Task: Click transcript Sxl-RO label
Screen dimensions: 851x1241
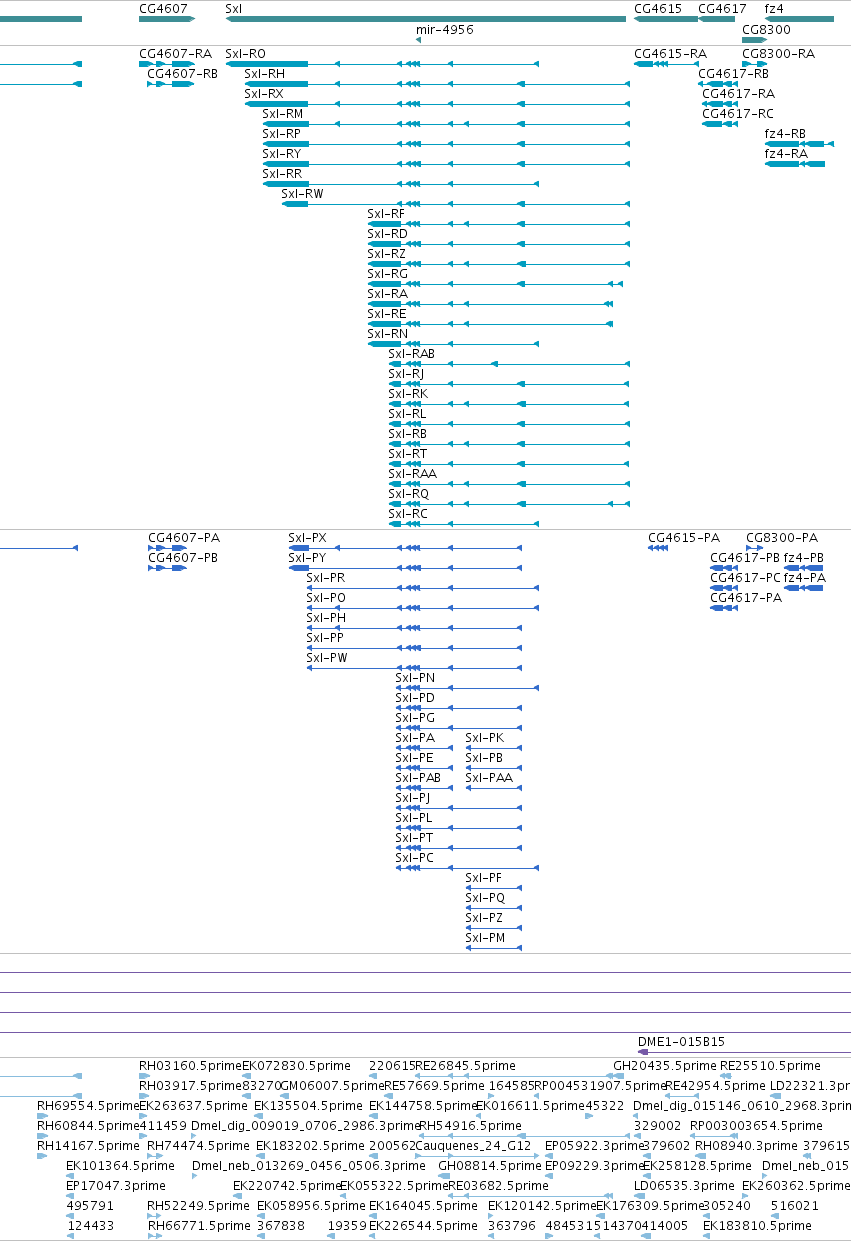Action: pyautogui.click(x=246, y=53)
